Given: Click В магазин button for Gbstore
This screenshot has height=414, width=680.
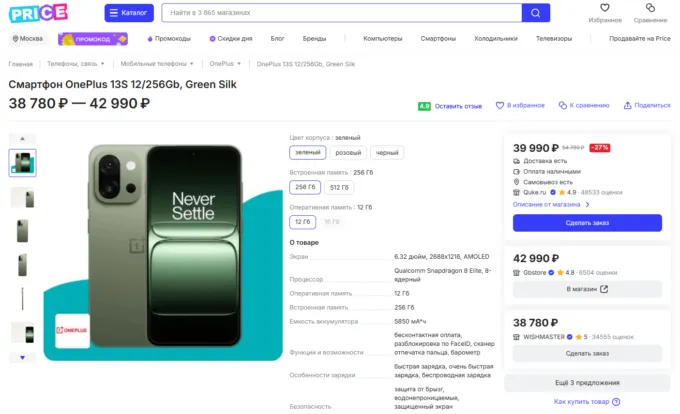Looking at the screenshot, I should click(587, 289).
